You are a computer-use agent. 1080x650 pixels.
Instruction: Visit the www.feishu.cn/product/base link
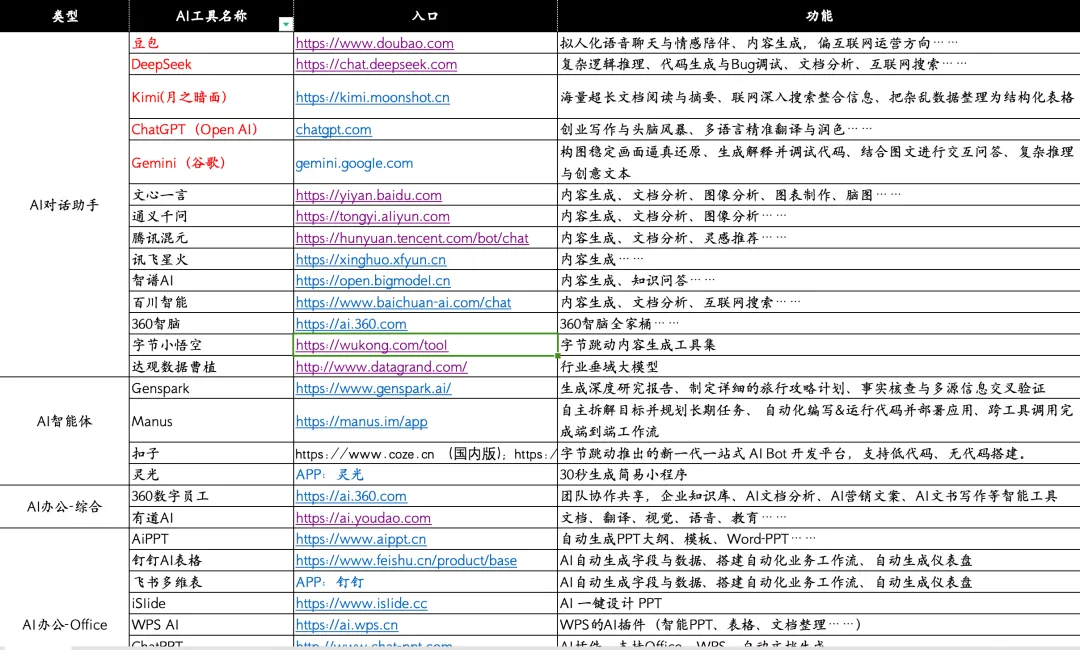[x=406, y=560]
